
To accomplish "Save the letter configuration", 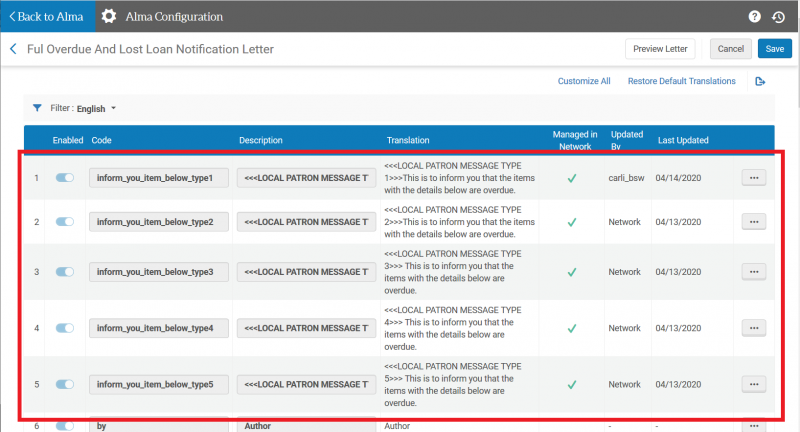I will (774, 49).
